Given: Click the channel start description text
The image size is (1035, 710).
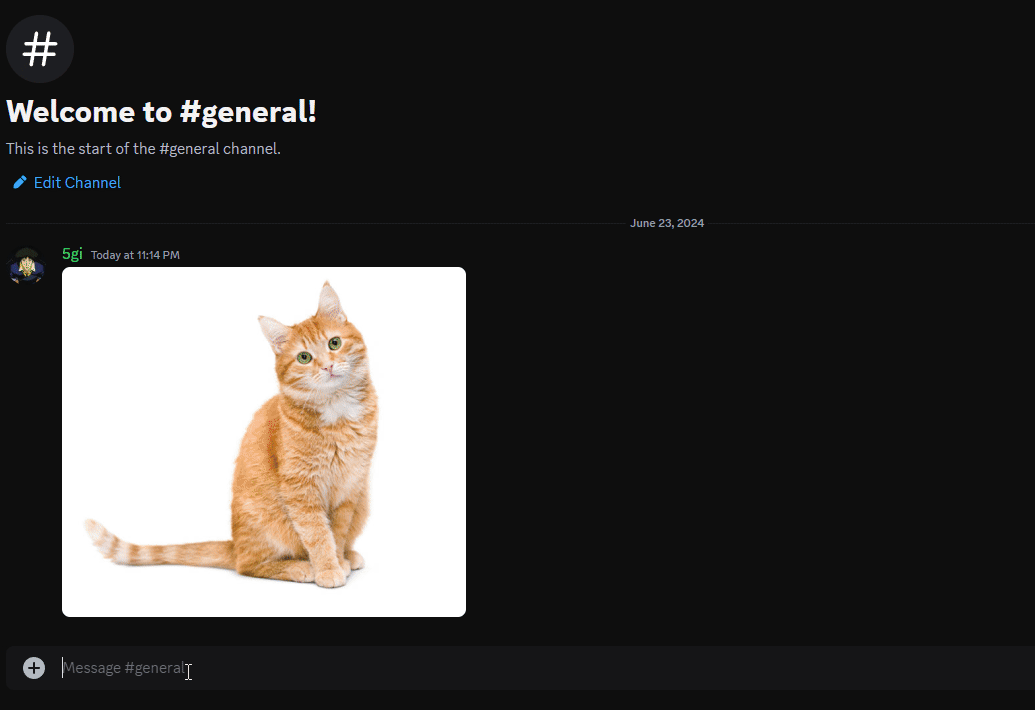Looking at the screenshot, I should pyautogui.click(x=143, y=148).
